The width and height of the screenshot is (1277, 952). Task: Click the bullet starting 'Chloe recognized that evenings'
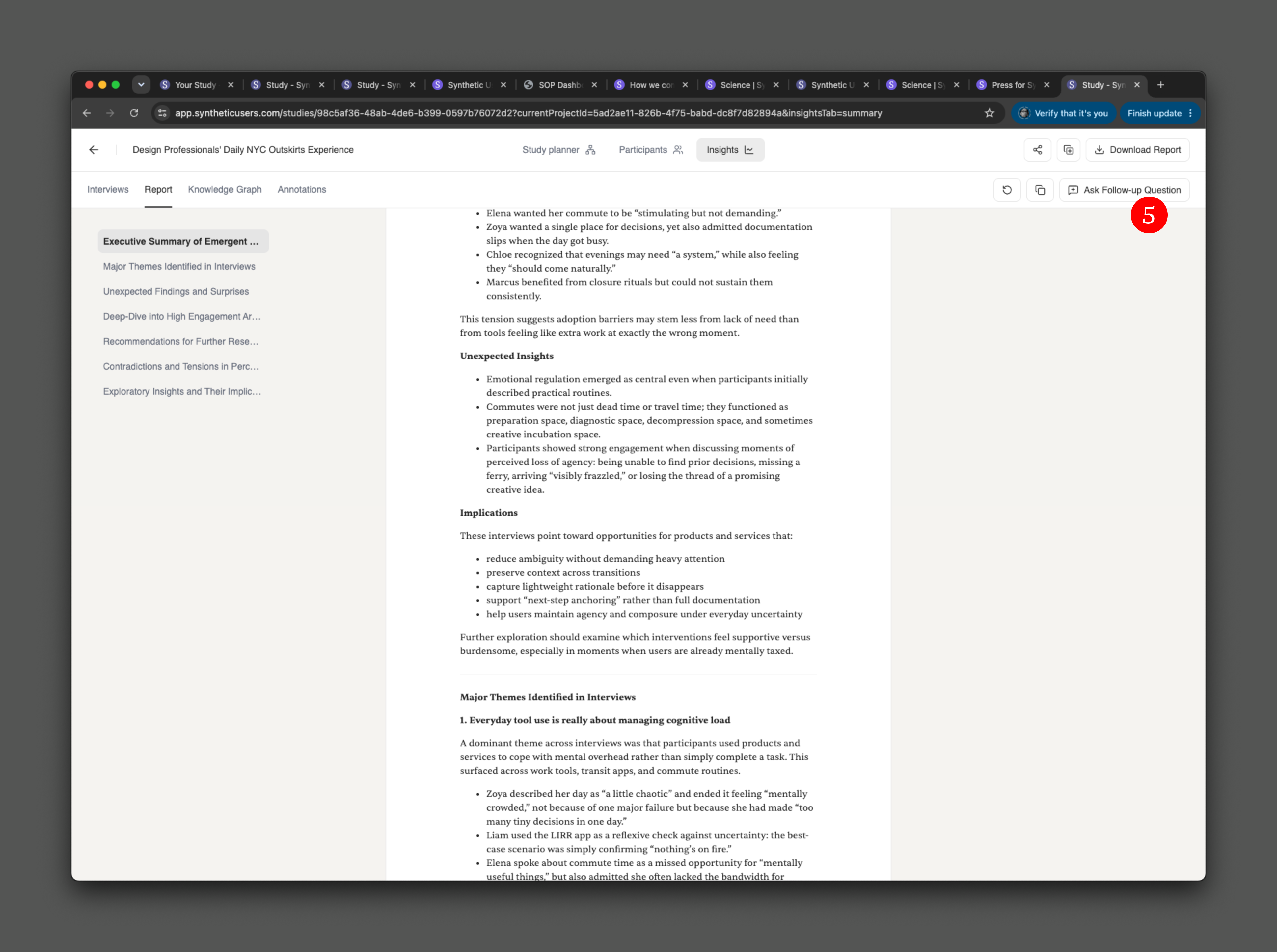tap(642, 262)
